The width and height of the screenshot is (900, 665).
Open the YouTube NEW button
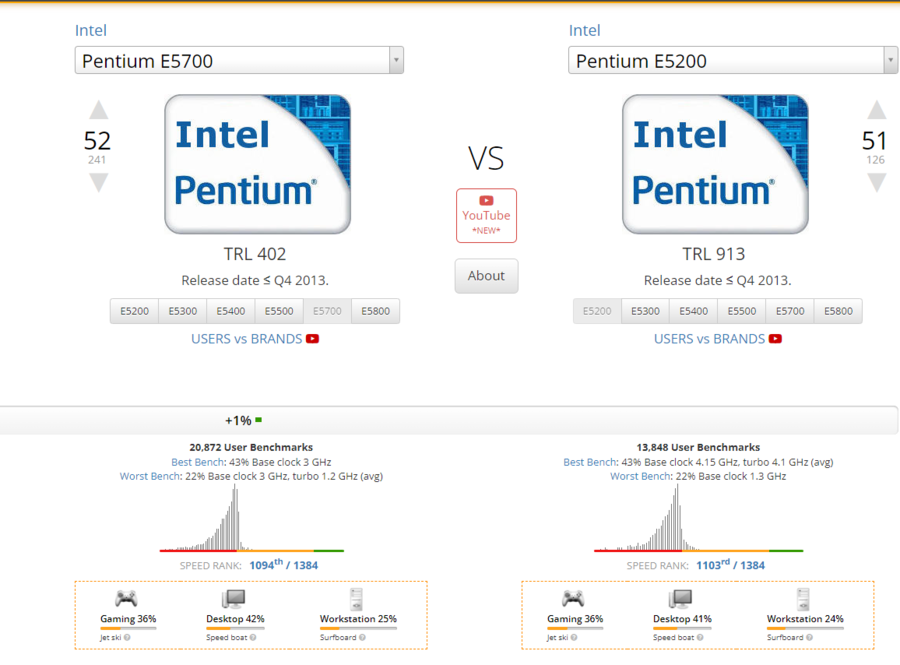click(x=486, y=215)
